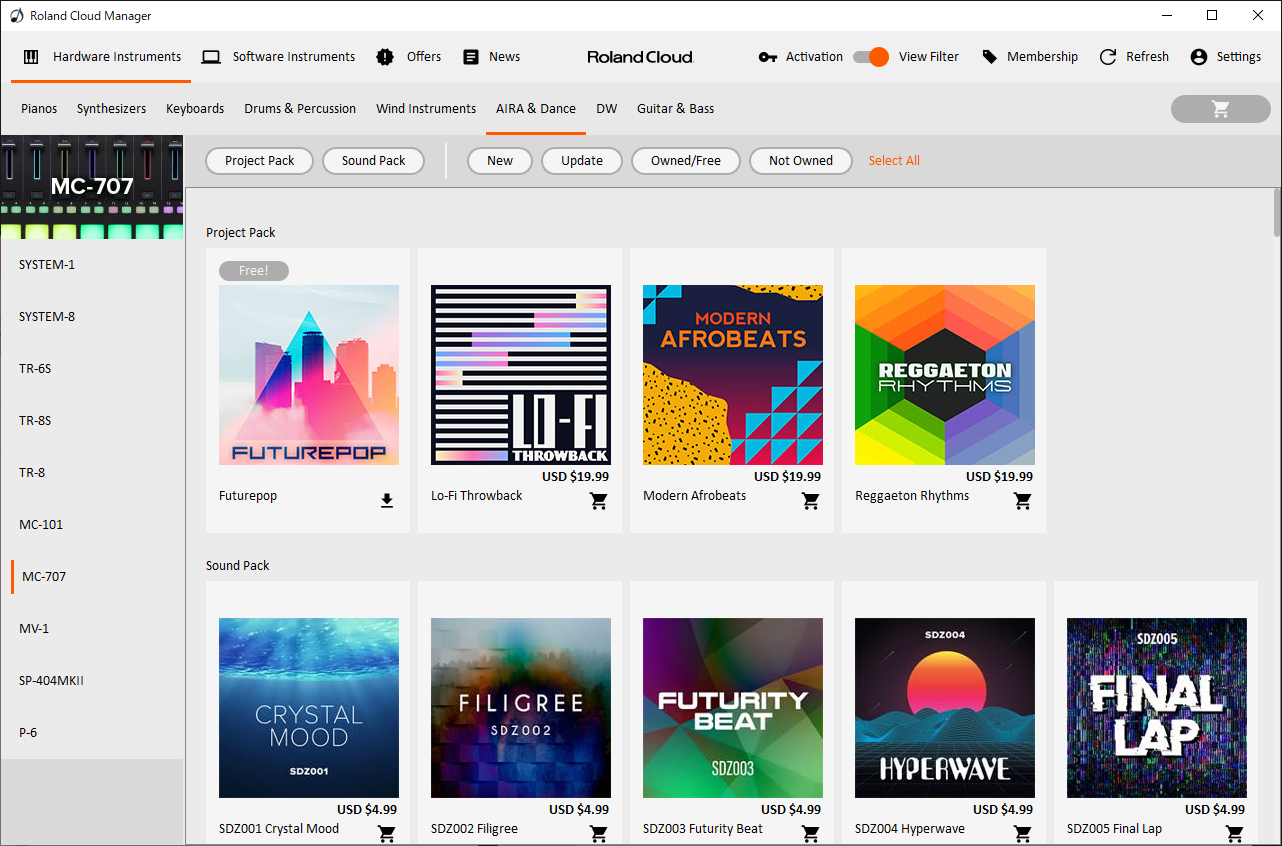The image size is (1282, 846).
Task: Select MV-1 in instrument list
Action: coord(92,629)
